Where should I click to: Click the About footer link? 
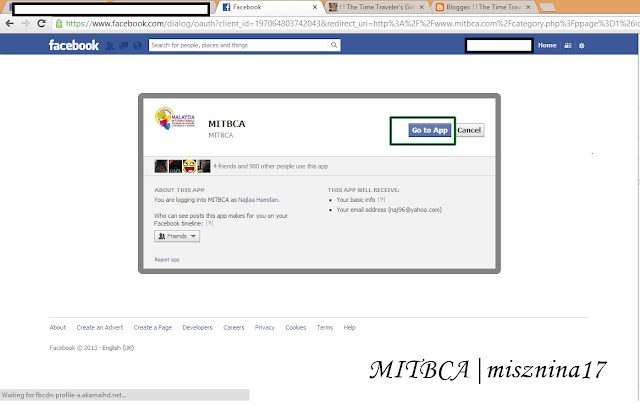(x=58, y=327)
